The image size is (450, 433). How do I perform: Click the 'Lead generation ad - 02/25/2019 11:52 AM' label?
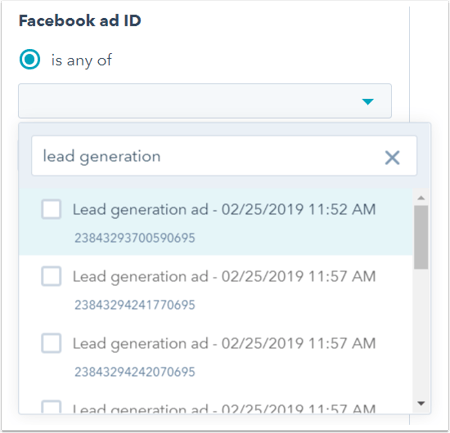tap(224, 210)
